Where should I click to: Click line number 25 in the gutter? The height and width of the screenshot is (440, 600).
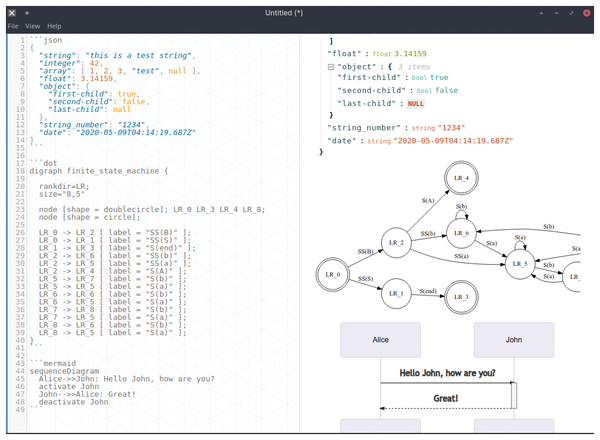[20, 225]
